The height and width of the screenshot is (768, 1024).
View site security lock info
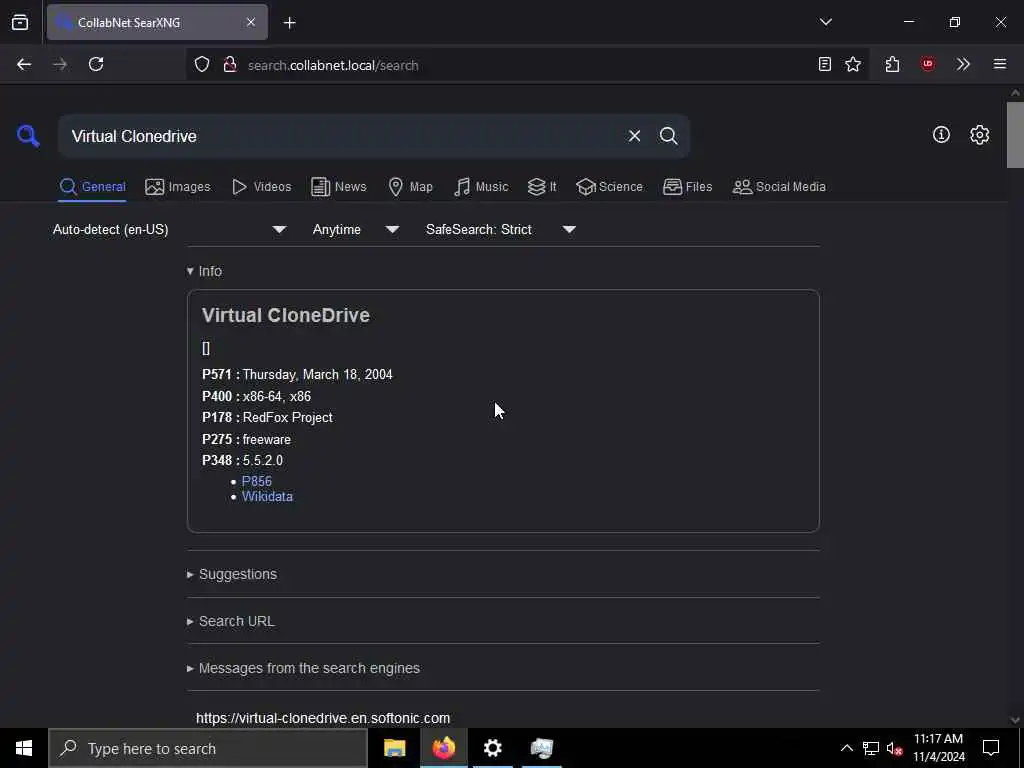click(x=229, y=65)
